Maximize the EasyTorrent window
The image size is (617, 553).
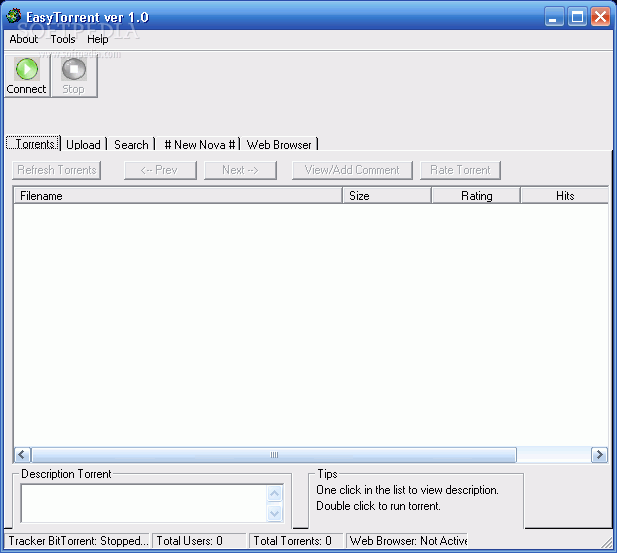[x=577, y=17]
